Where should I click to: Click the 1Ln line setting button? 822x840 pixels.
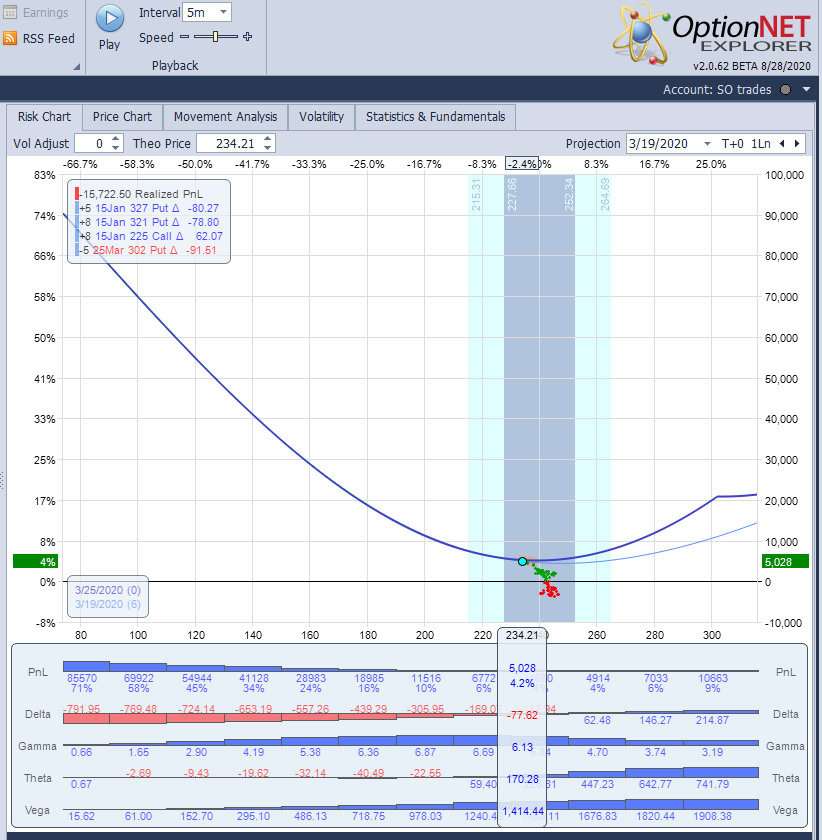(x=760, y=144)
